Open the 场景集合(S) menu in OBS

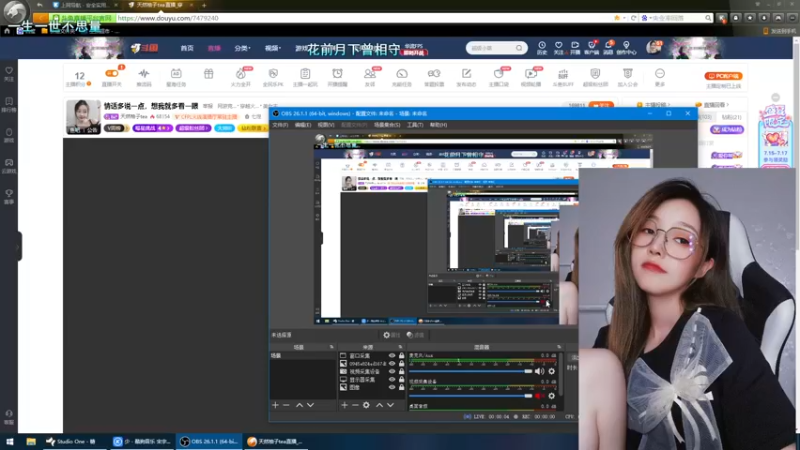coord(387,125)
